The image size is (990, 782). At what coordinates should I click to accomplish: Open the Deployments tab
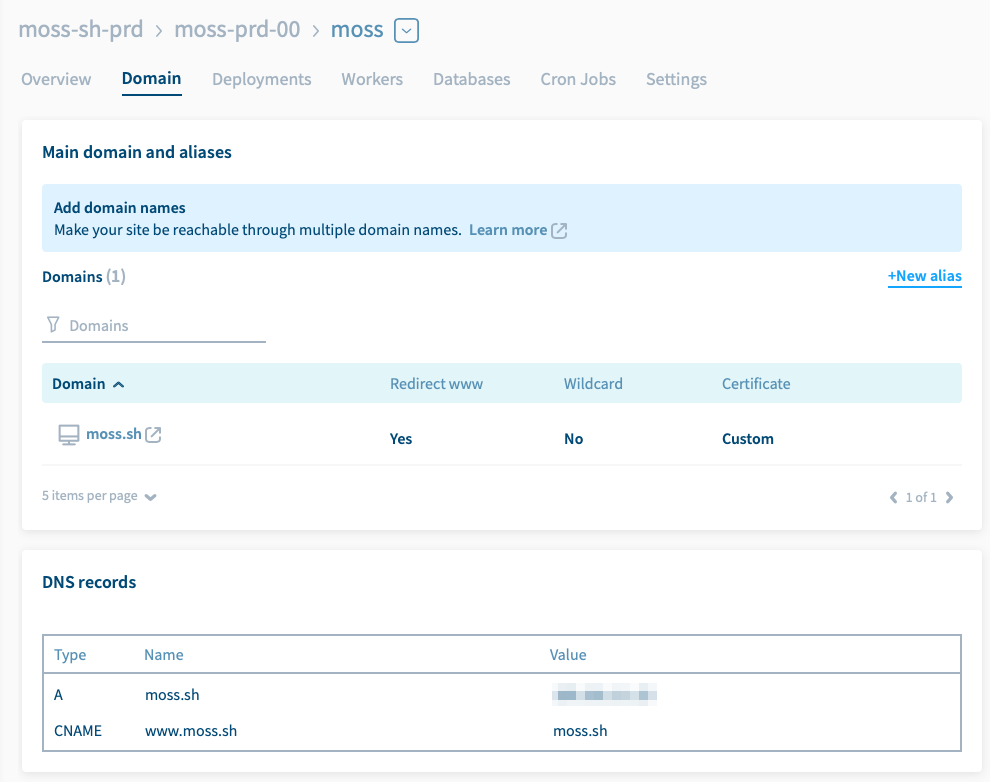pos(261,79)
